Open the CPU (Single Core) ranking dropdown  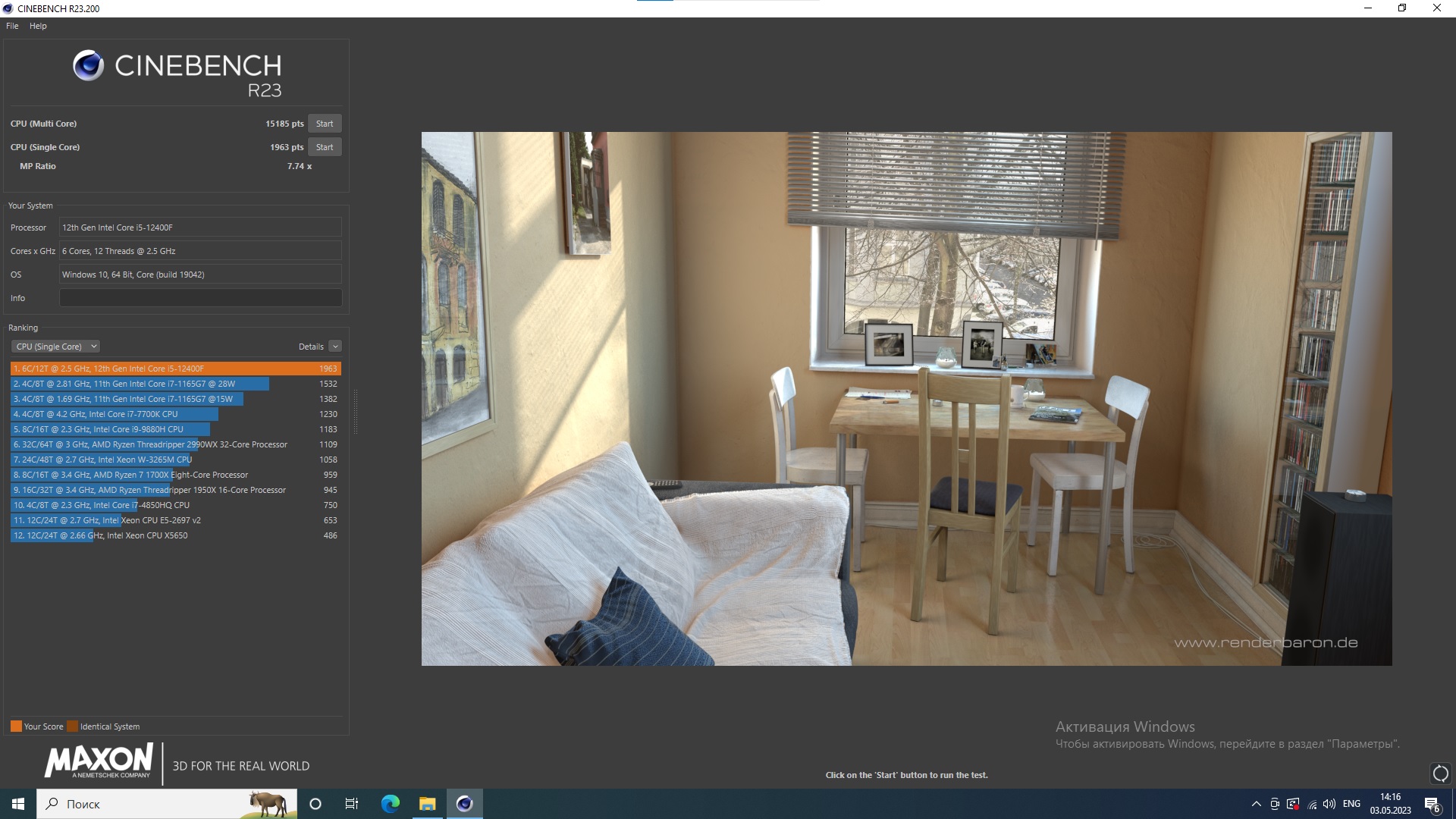pos(55,347)
